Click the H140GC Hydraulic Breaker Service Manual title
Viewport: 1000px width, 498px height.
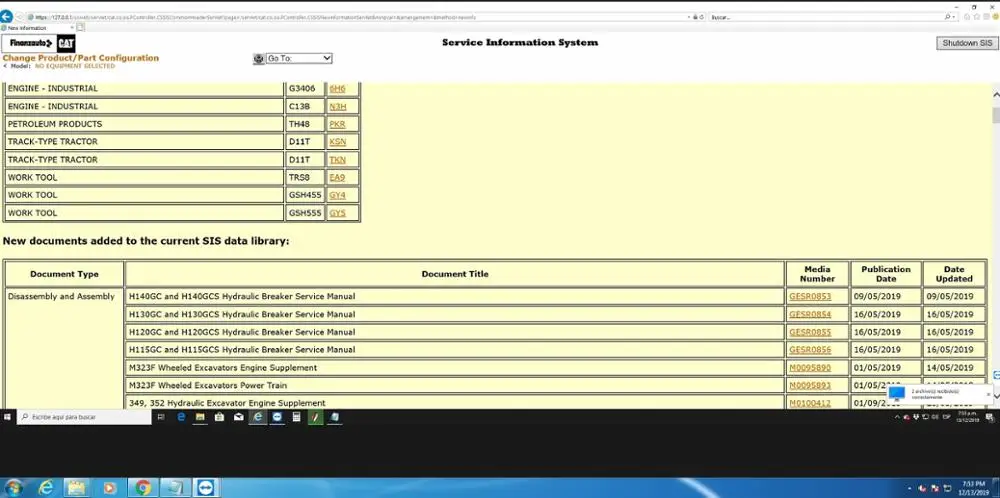point(242,297)
